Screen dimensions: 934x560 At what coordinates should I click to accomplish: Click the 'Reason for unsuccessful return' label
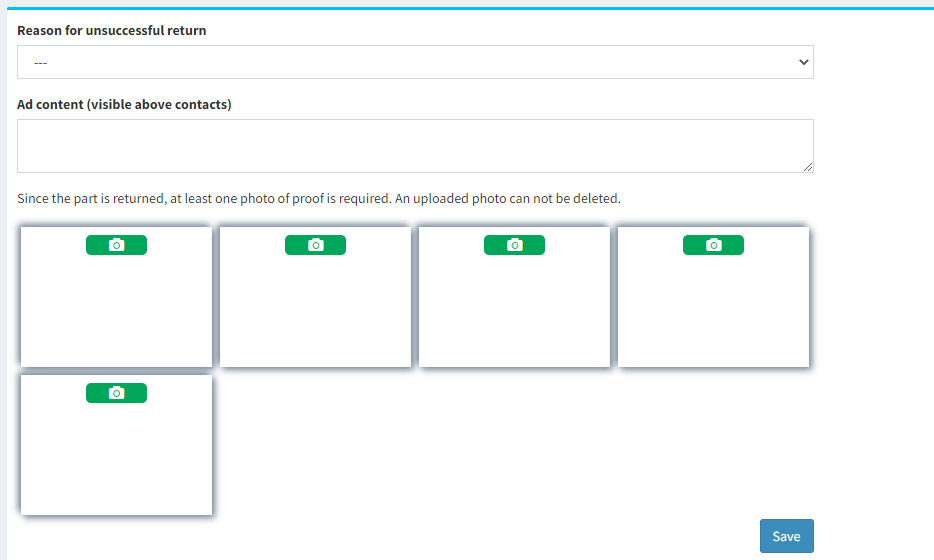(x=112, y=30)
